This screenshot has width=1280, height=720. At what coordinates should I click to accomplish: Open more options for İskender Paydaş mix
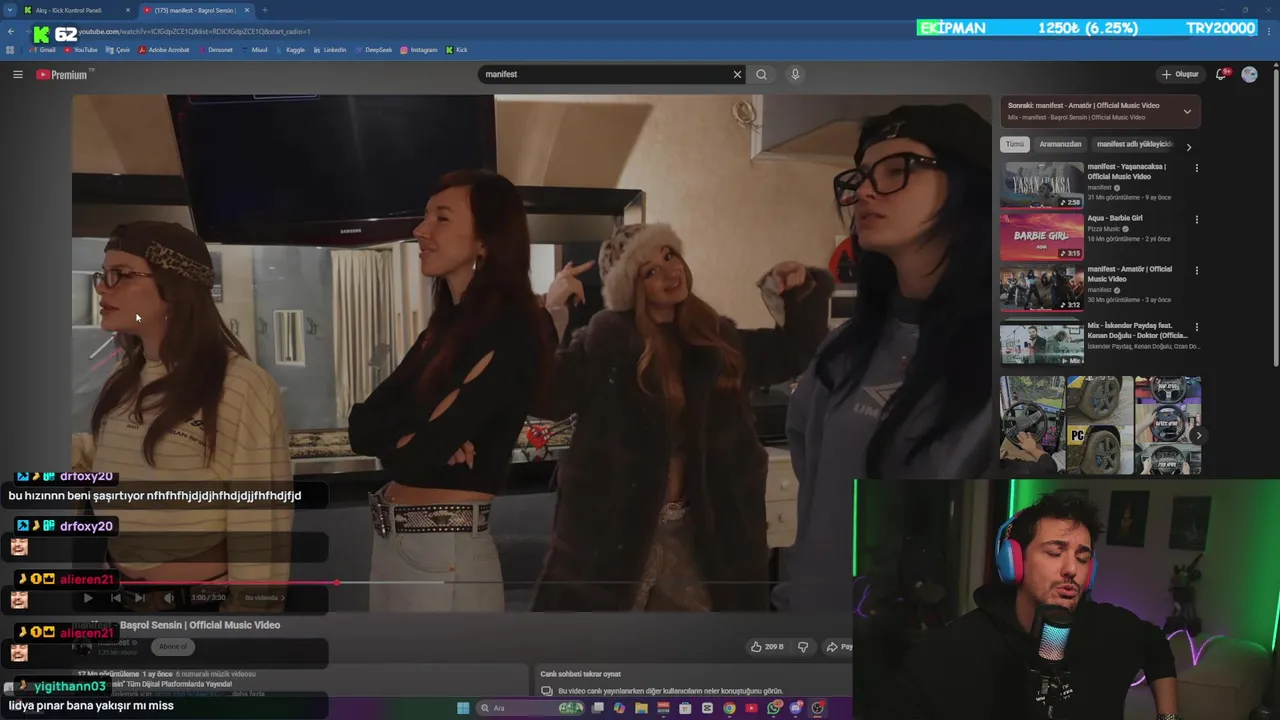1196,327
